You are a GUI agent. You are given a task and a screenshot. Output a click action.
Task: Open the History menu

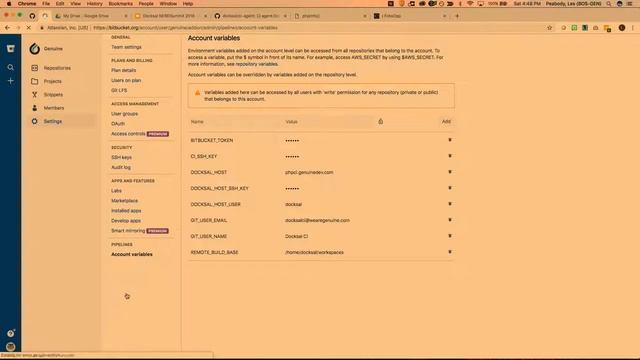94,4
